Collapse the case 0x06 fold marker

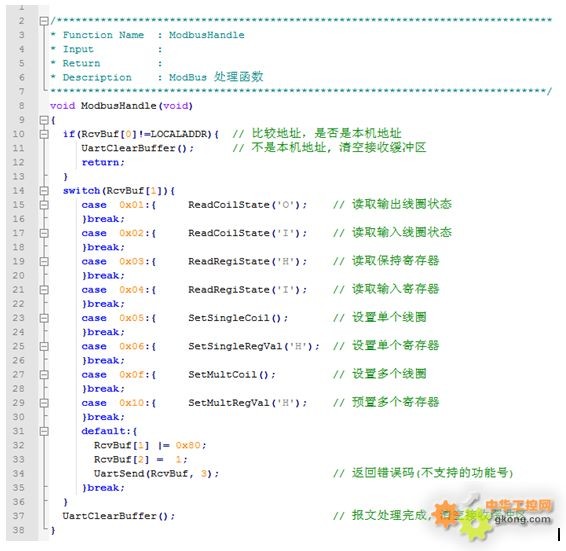[44, 346]
